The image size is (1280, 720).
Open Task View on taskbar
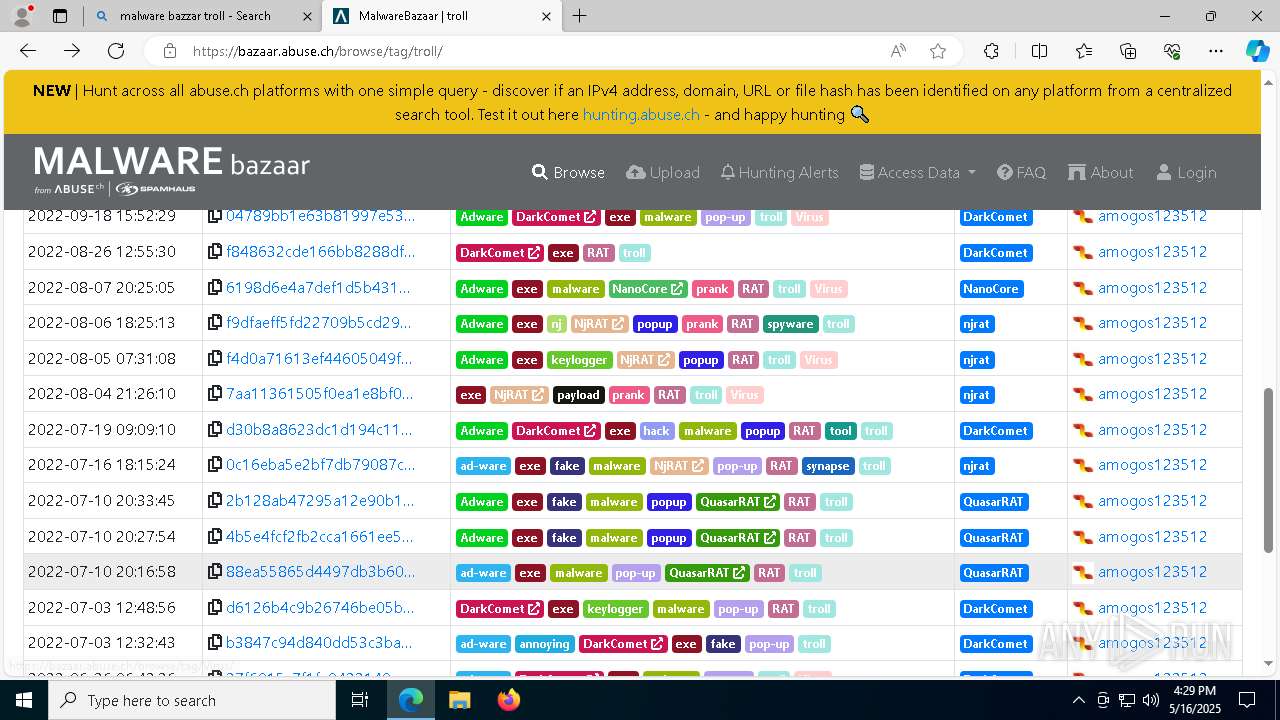point(361,700)
